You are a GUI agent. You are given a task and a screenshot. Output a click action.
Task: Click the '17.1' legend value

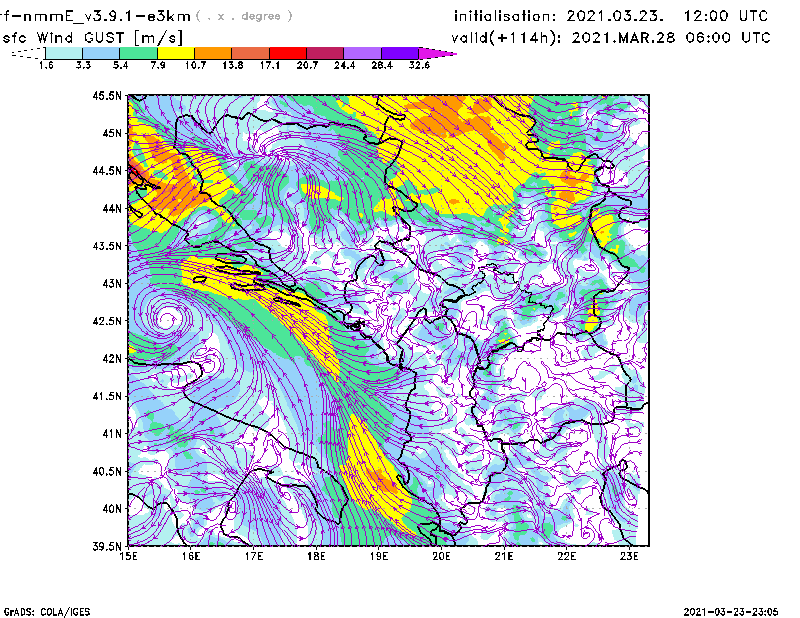pos(269,65)
